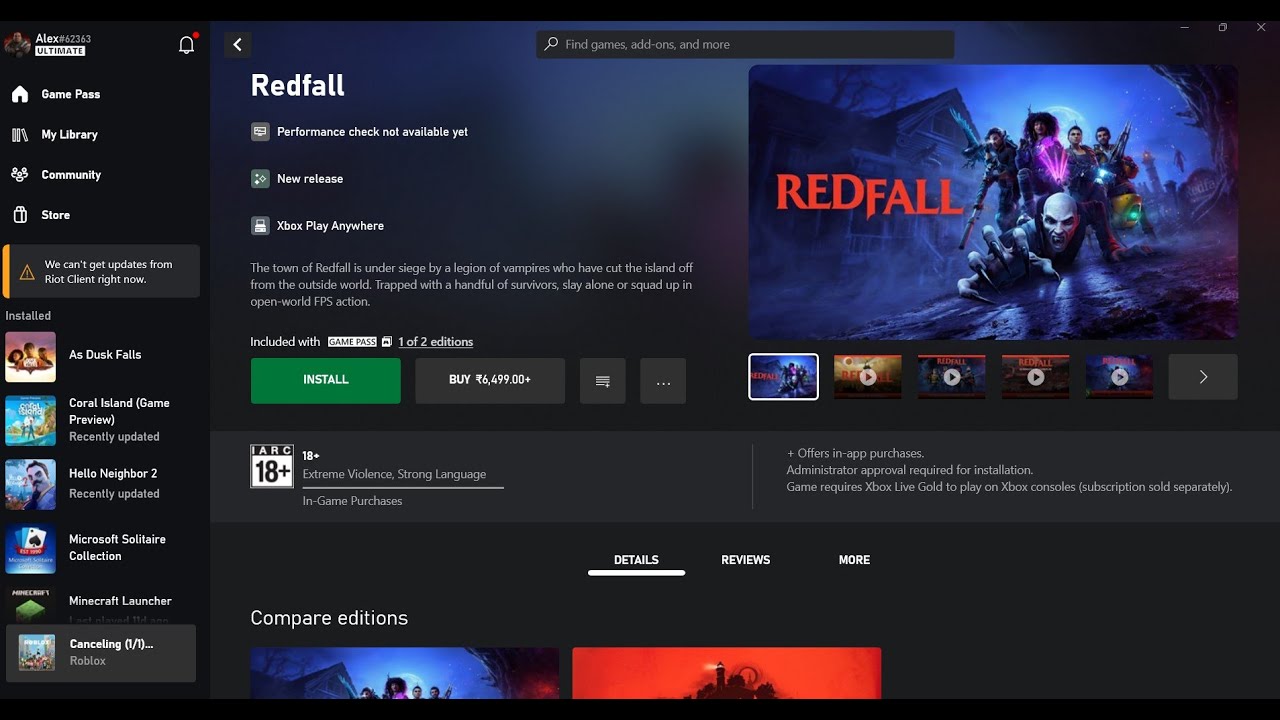Click the add-to-queue list icon button
This screenshot has width=1280, height=720.
coord(603,381)
